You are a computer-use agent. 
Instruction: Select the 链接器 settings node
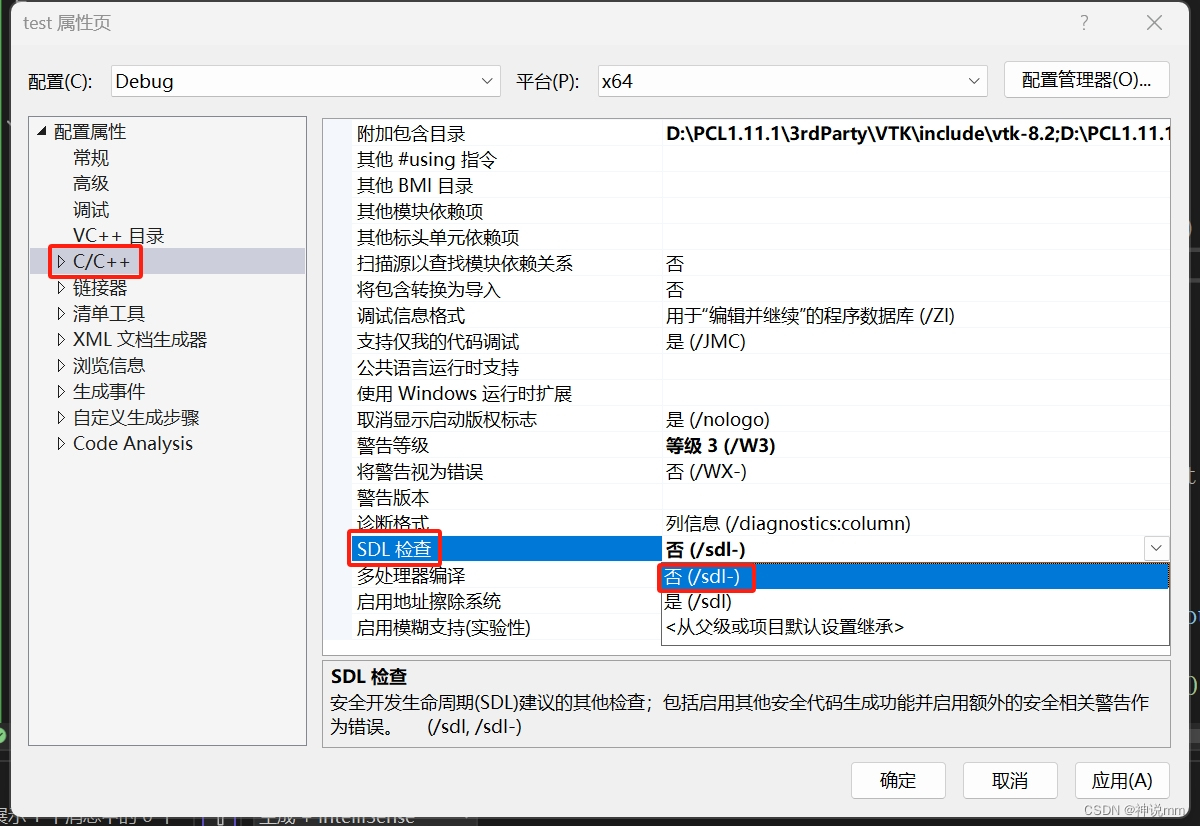tap(102, 287)
